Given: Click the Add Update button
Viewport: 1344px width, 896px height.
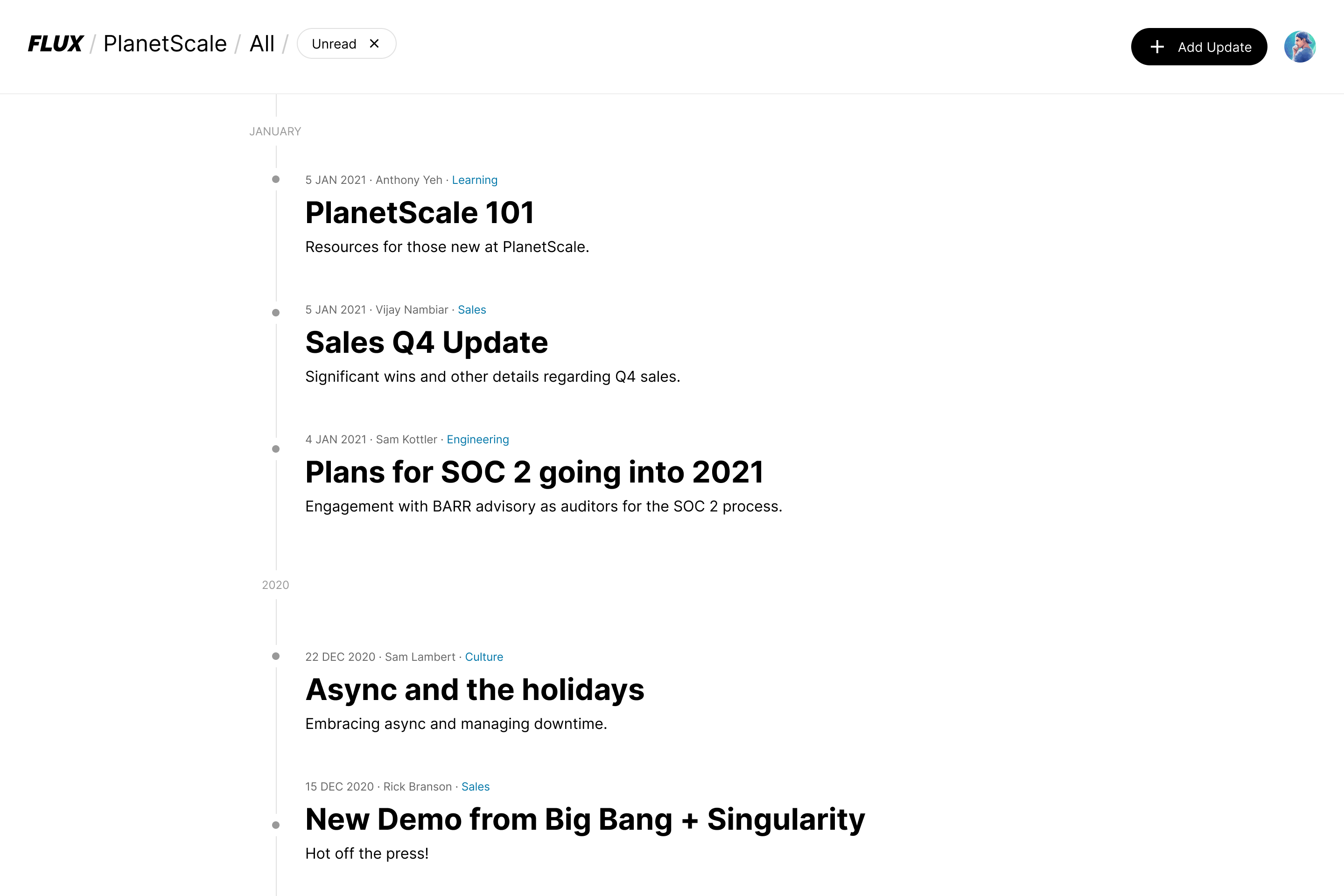Looking at the screenshot, I should (1199, 47).
